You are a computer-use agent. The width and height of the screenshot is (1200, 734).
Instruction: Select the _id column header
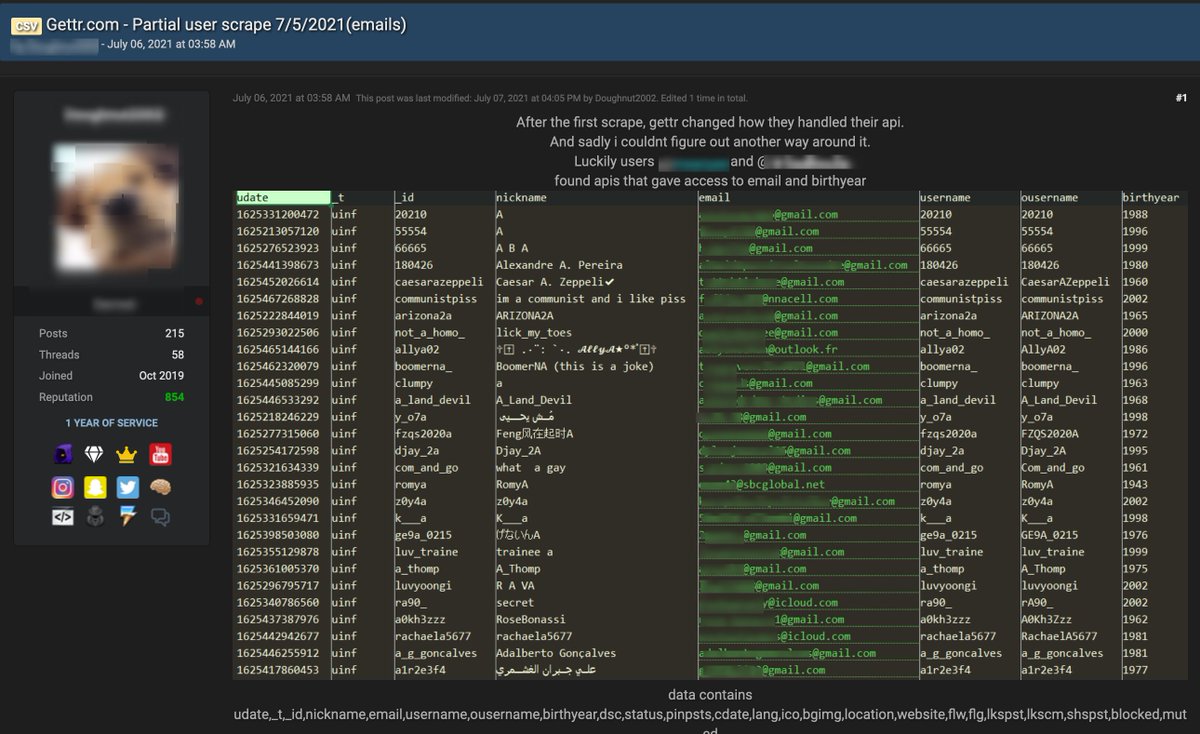pyautogui.click(x=443, y=198)
